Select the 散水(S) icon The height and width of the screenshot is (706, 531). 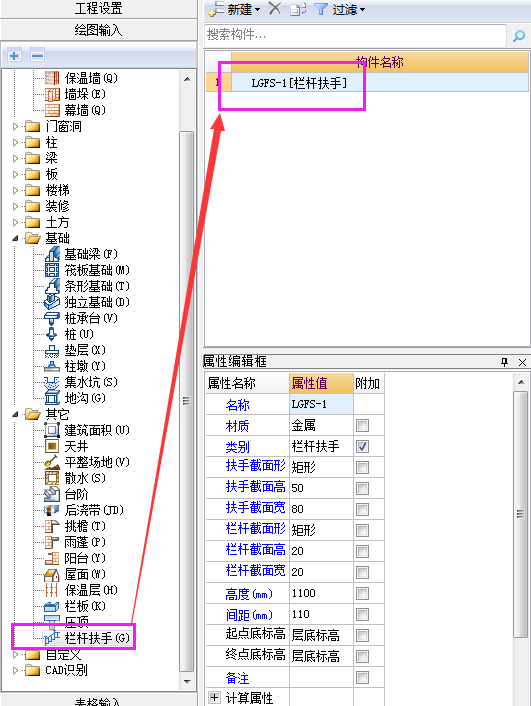tap(52, 478)
